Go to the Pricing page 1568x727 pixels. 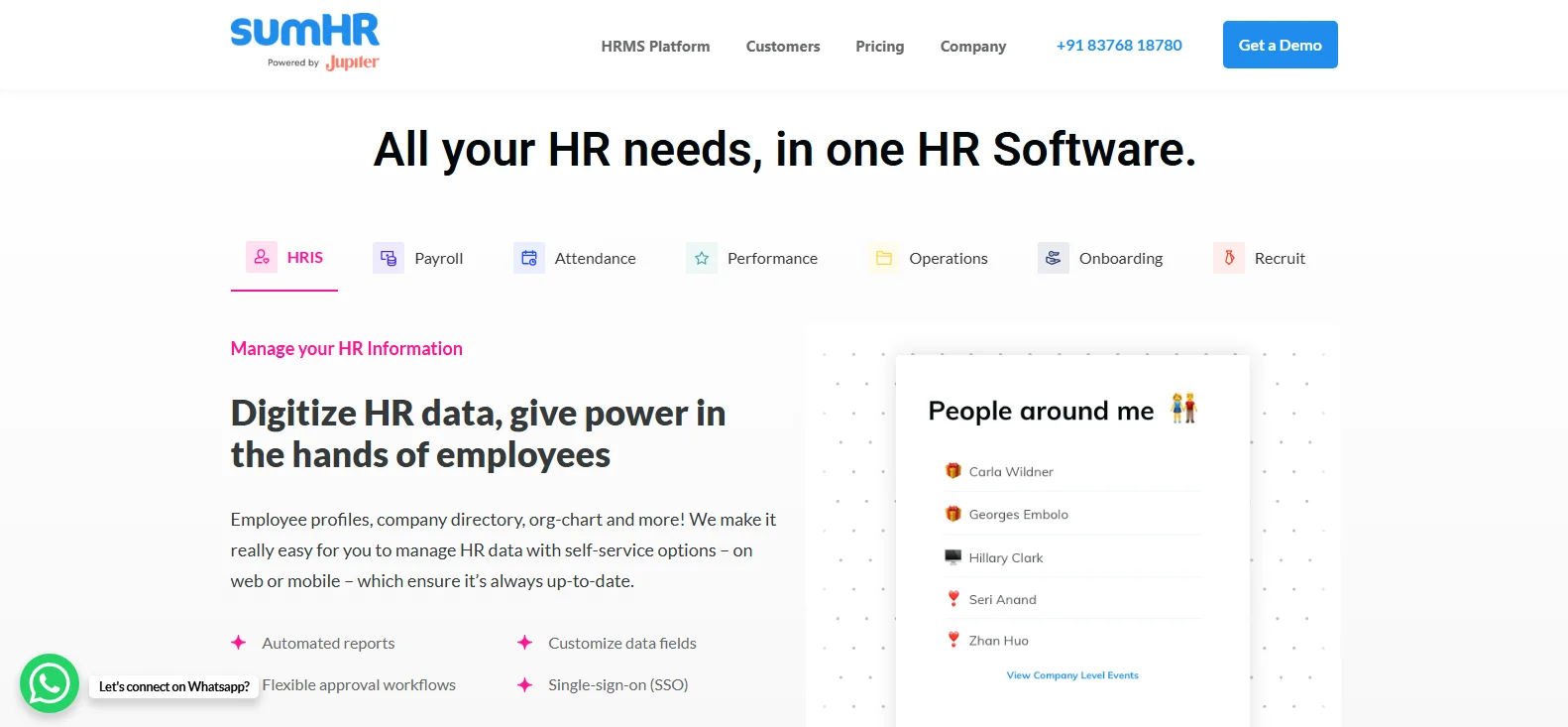(880, 47)
